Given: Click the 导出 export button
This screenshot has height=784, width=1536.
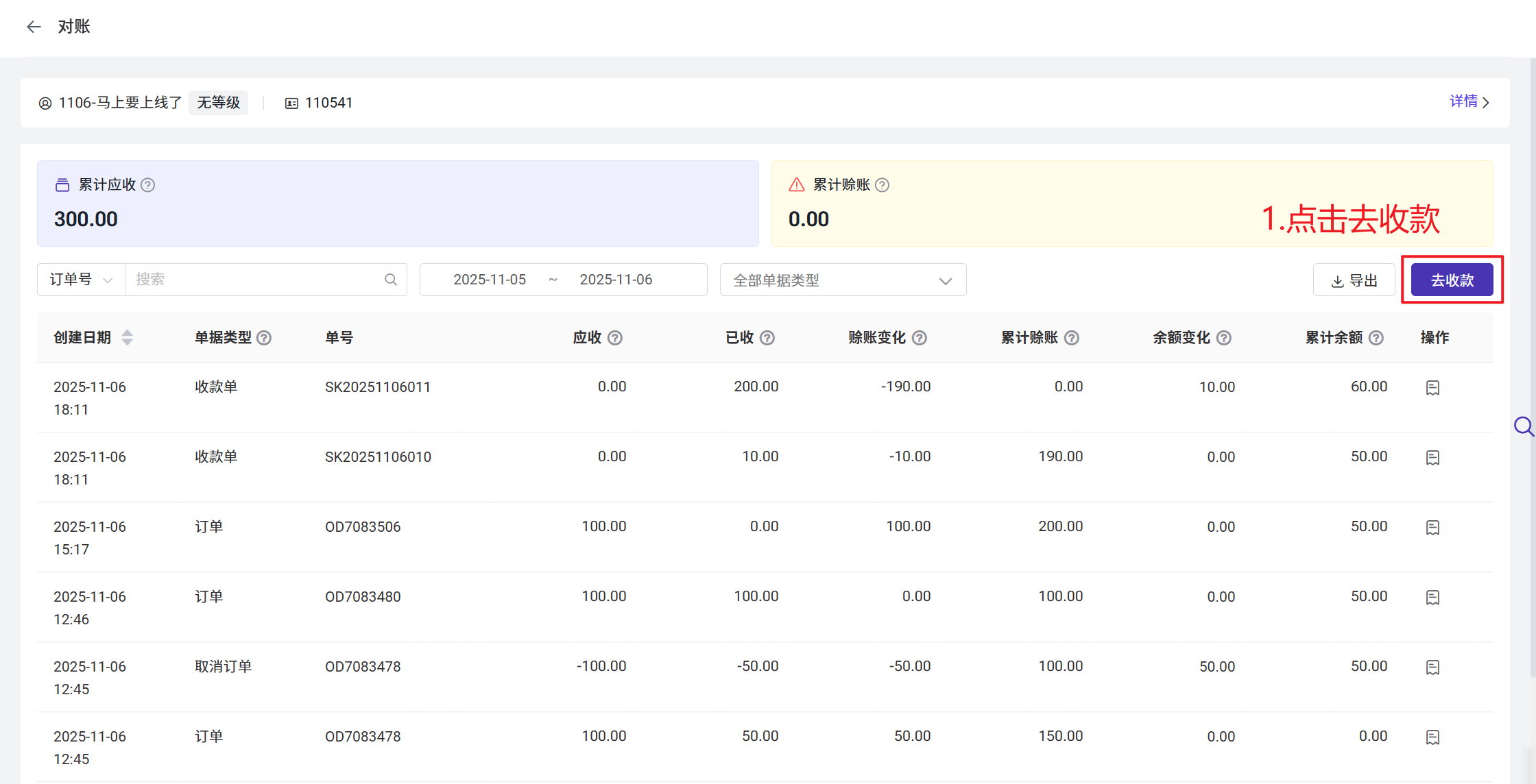Looking at the screenshot, I should (1354, 280).
